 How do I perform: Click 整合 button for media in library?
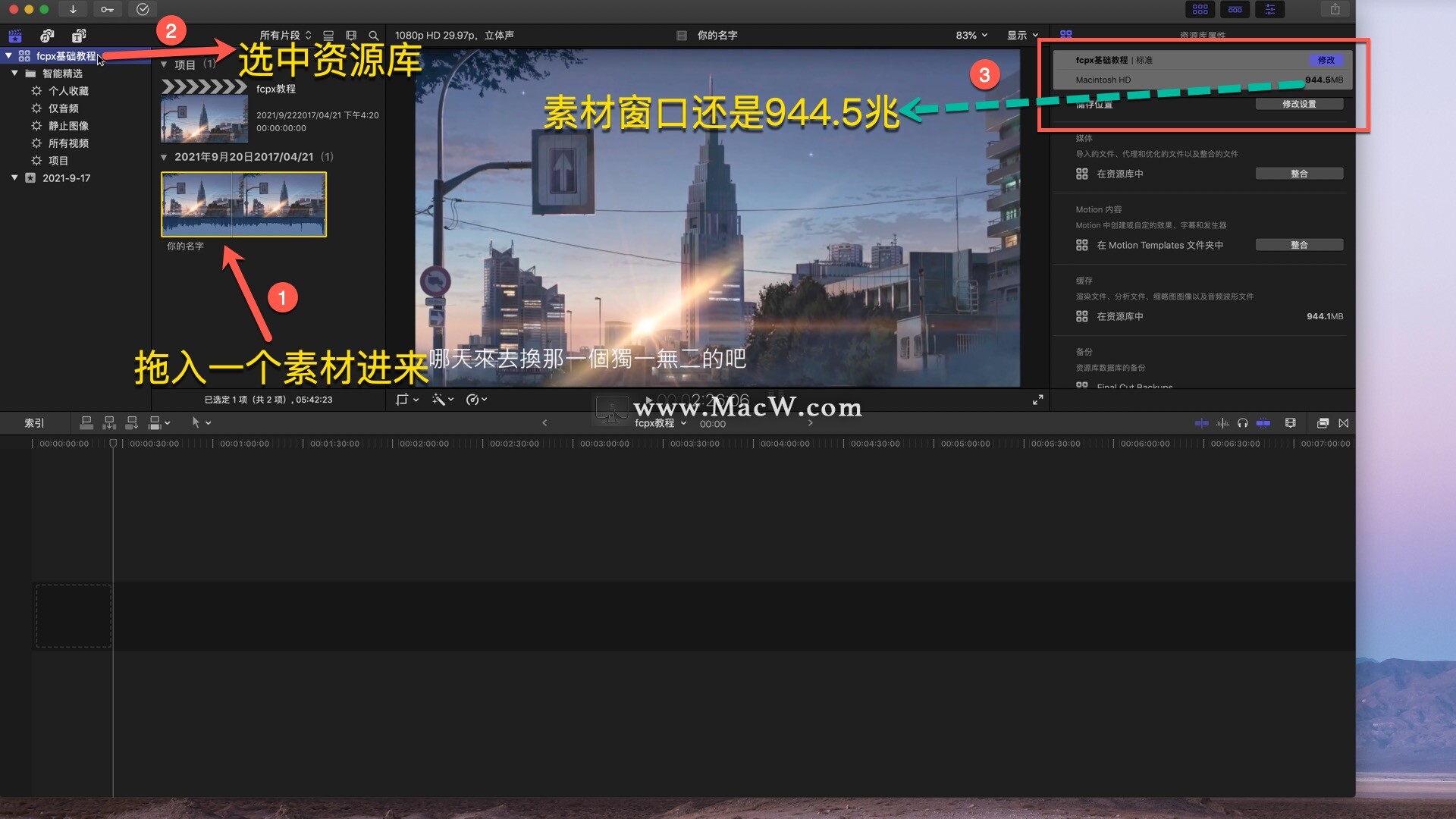(x=1298, y=174)
